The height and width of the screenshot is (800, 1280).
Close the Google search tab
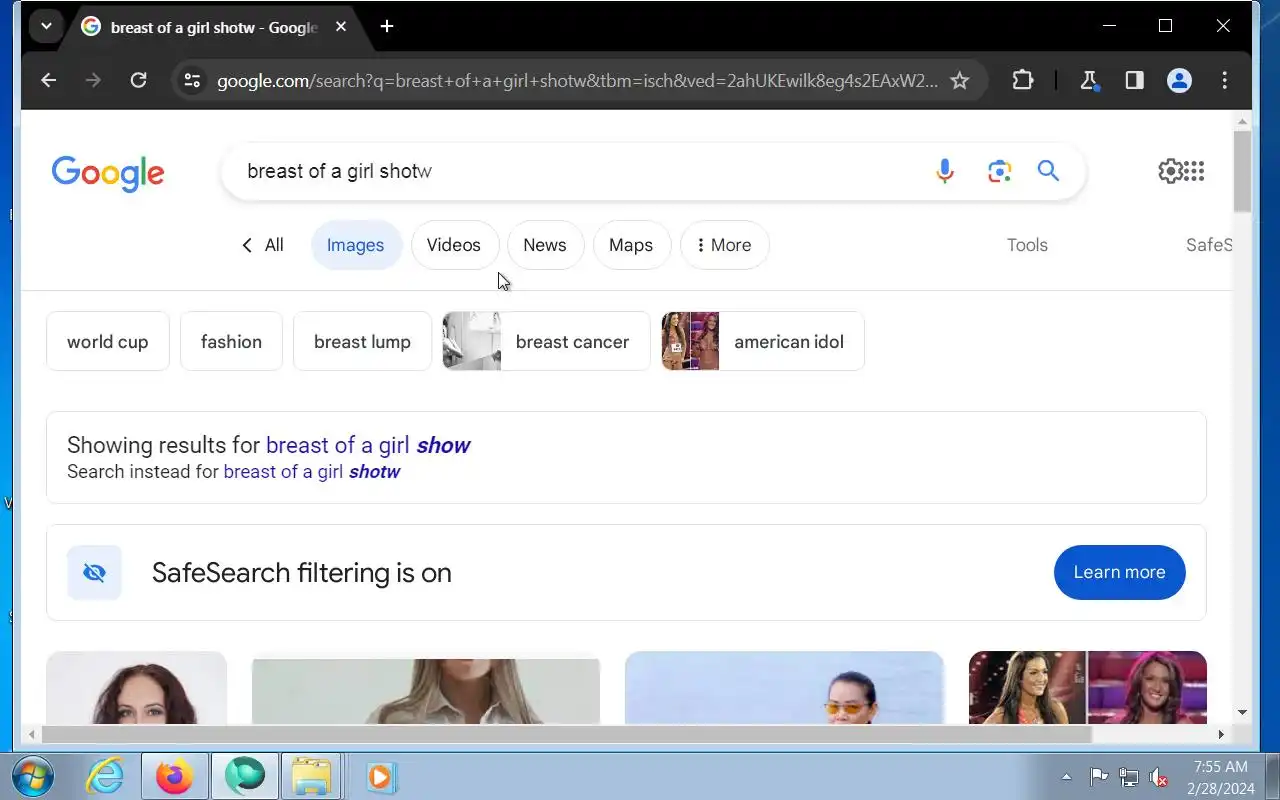pyautogui.click(x=341, y=27)
